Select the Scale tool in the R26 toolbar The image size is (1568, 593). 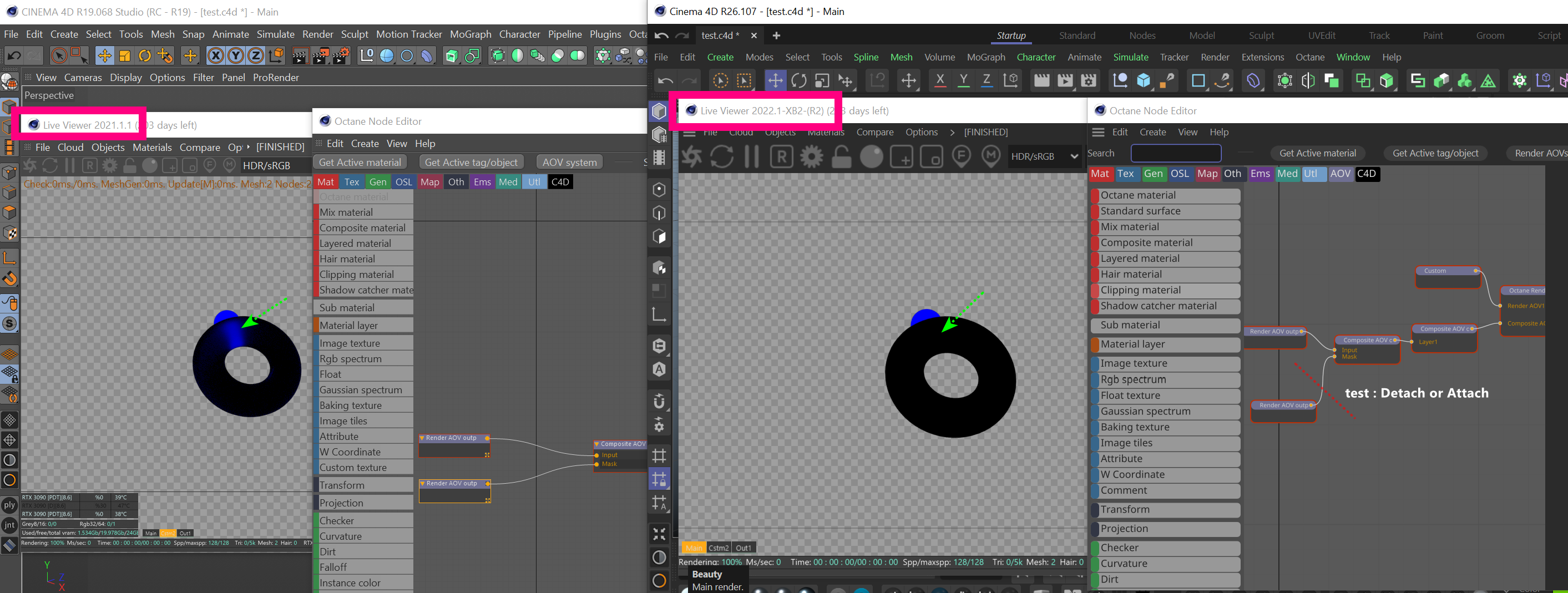pos(822,80)
